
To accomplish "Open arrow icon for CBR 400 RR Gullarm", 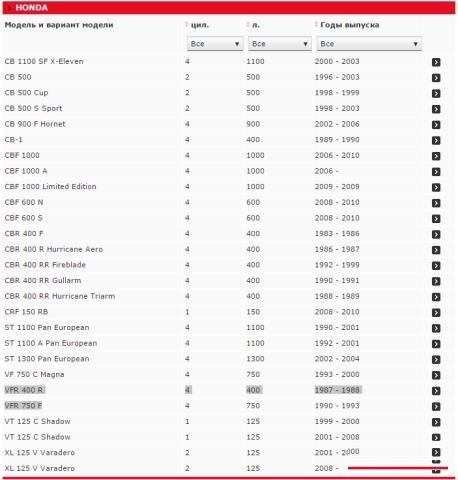I will pos(436,281).
